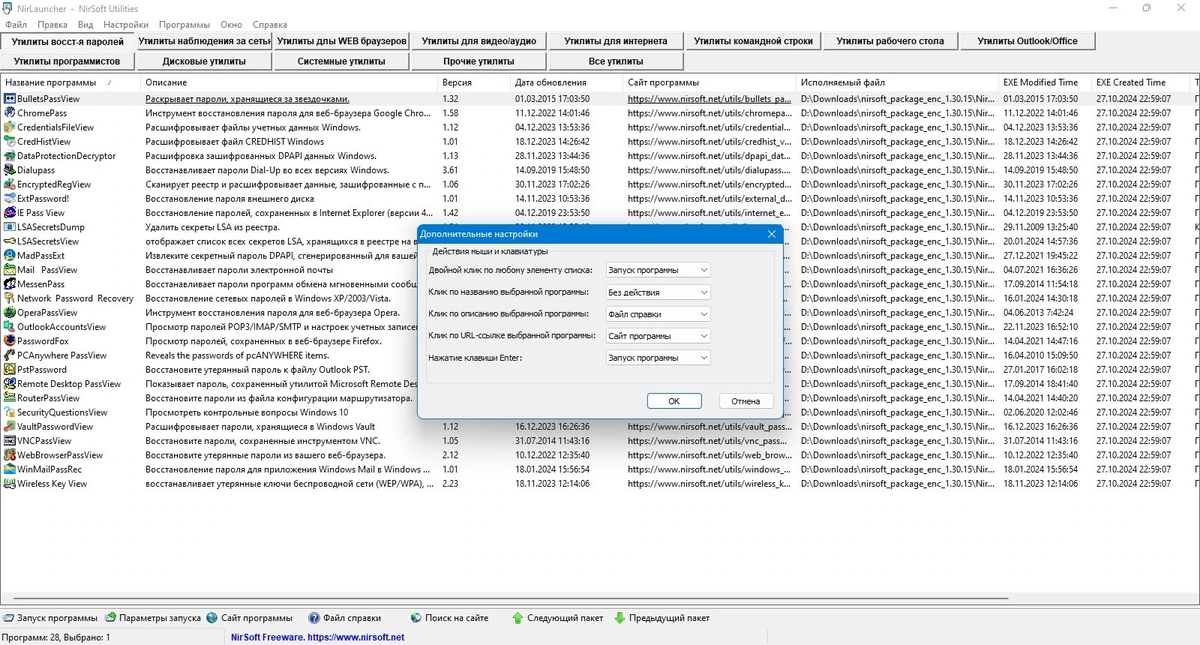Open Файл справки in bottom toolbar
The width and height of the screenshot is (1200, 645).
point(345,618)
